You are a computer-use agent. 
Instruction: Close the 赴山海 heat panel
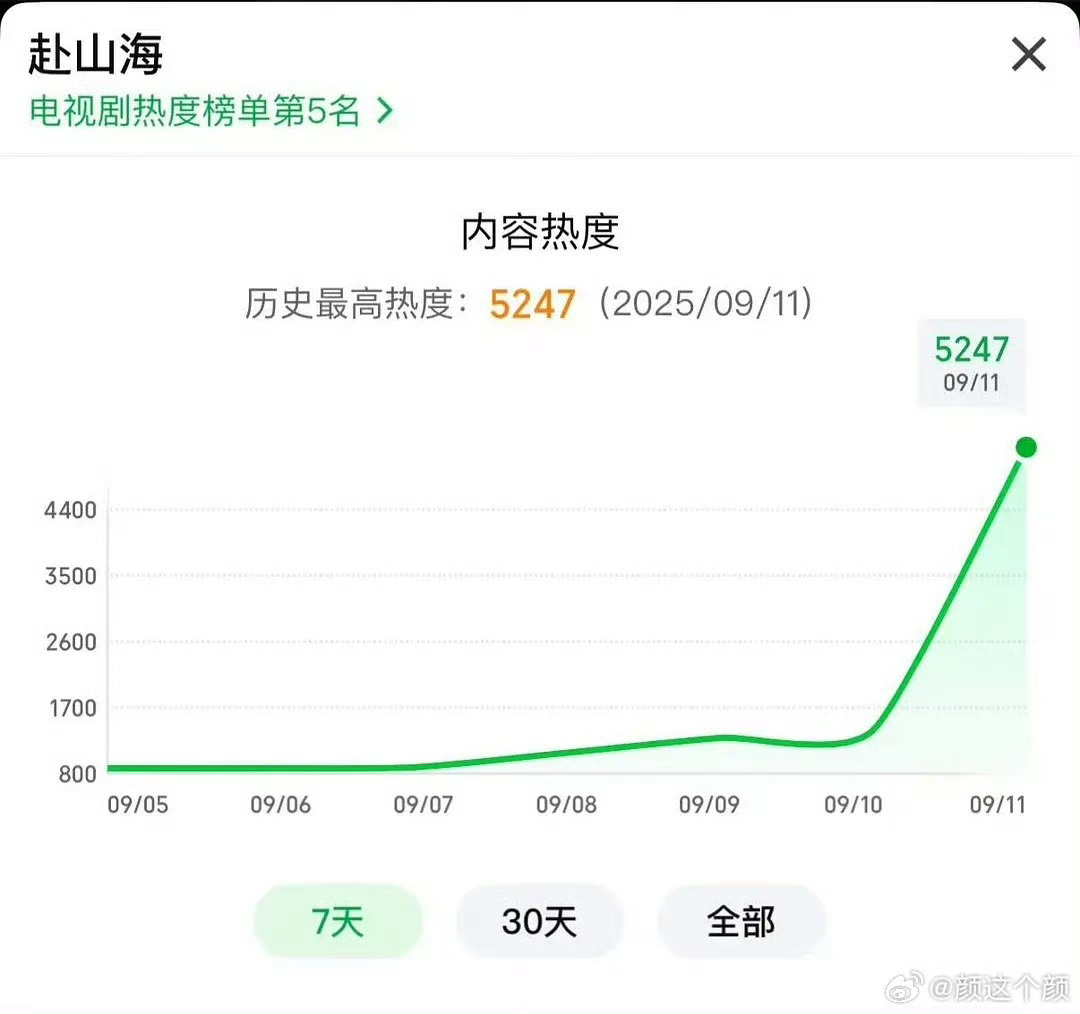(x=1028, y=54)
